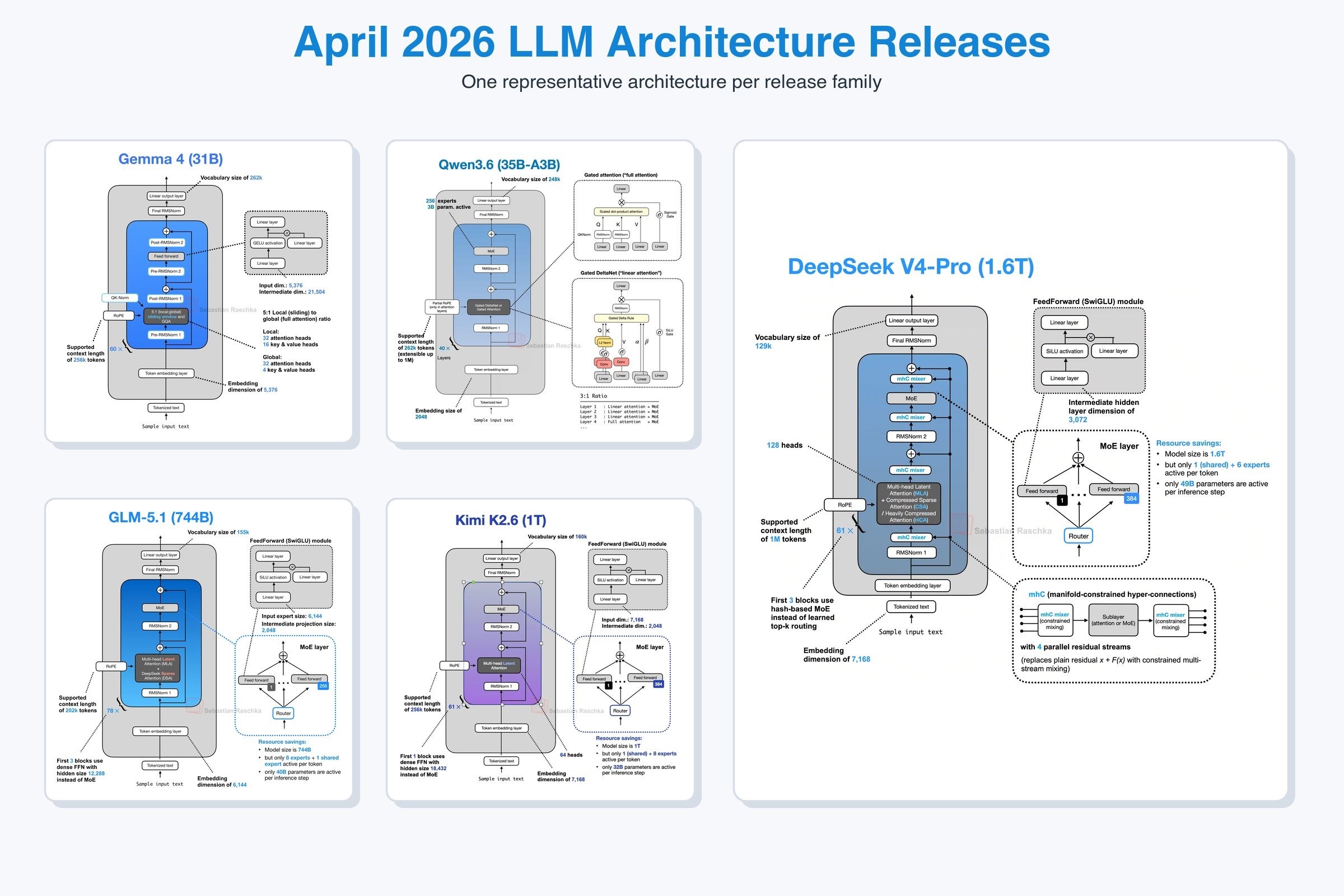Image resolution: width=1344 pixels, height=896 pixels.
Task: Open the Kimi K2.6 (1T) card title
Action: (501, 520)
